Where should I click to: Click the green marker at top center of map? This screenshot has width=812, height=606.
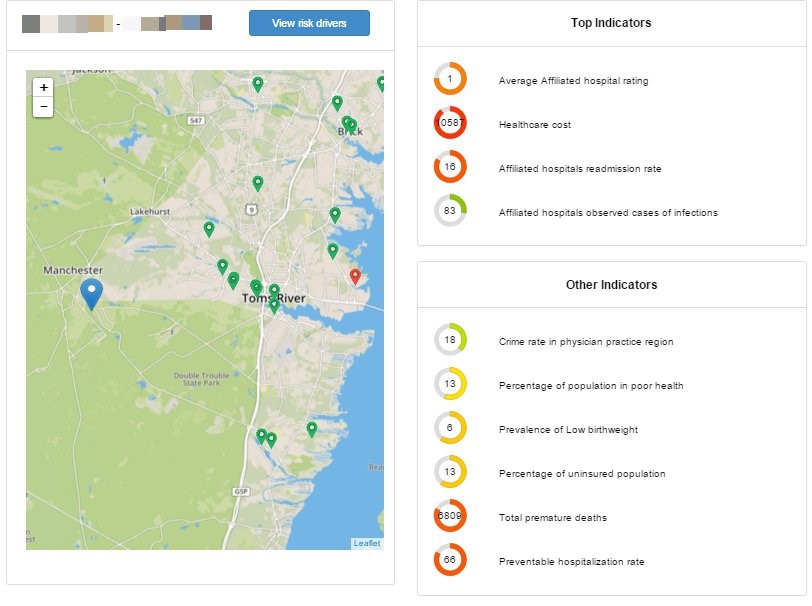[257, 84]
